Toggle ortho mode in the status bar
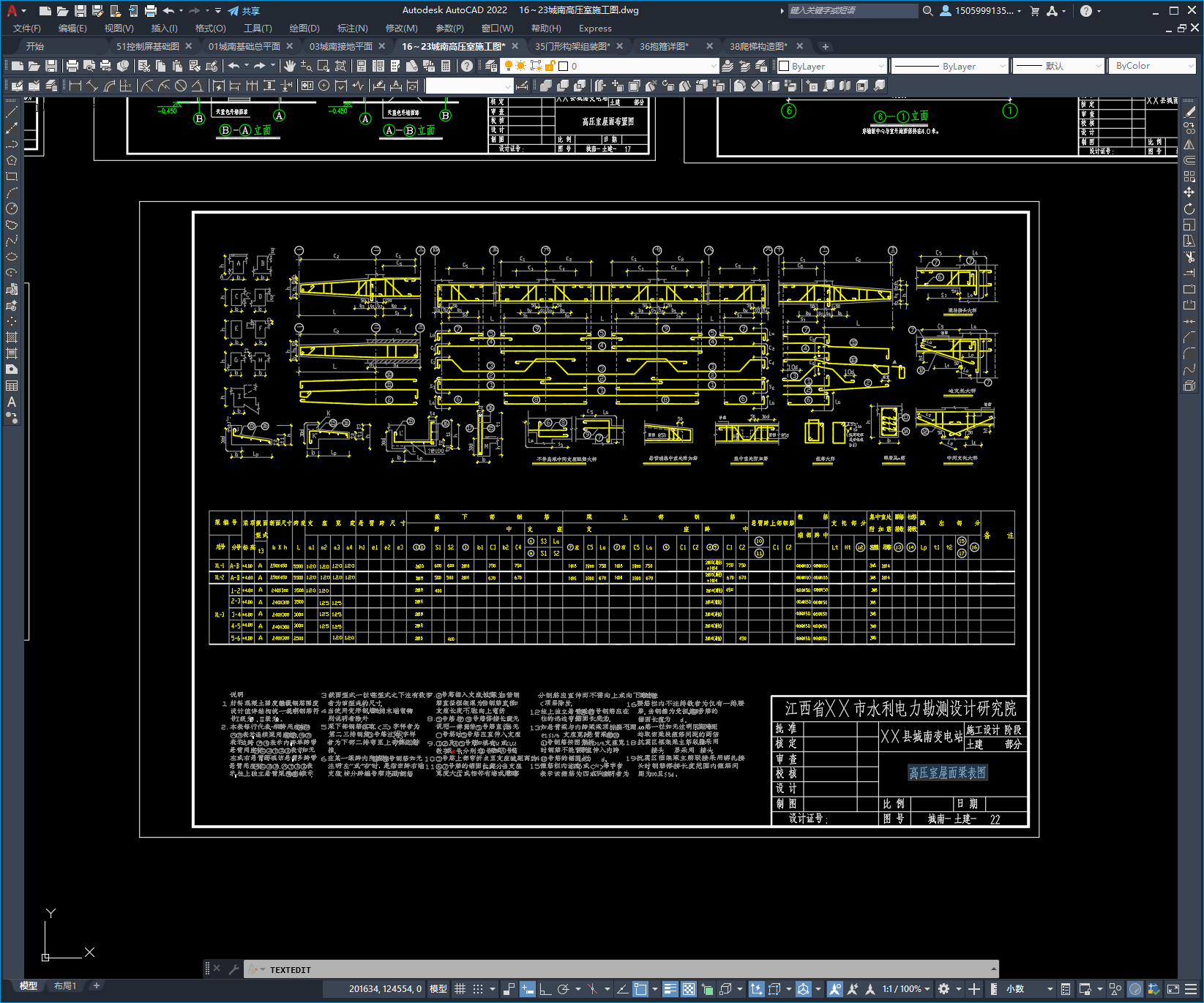The height and width of the screenshot is (1003, 1204). 545,989
